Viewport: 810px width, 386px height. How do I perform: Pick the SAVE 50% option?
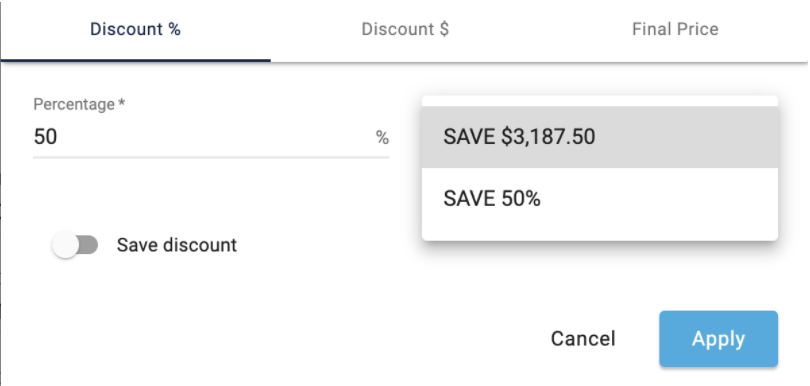[x=600, y=199]
